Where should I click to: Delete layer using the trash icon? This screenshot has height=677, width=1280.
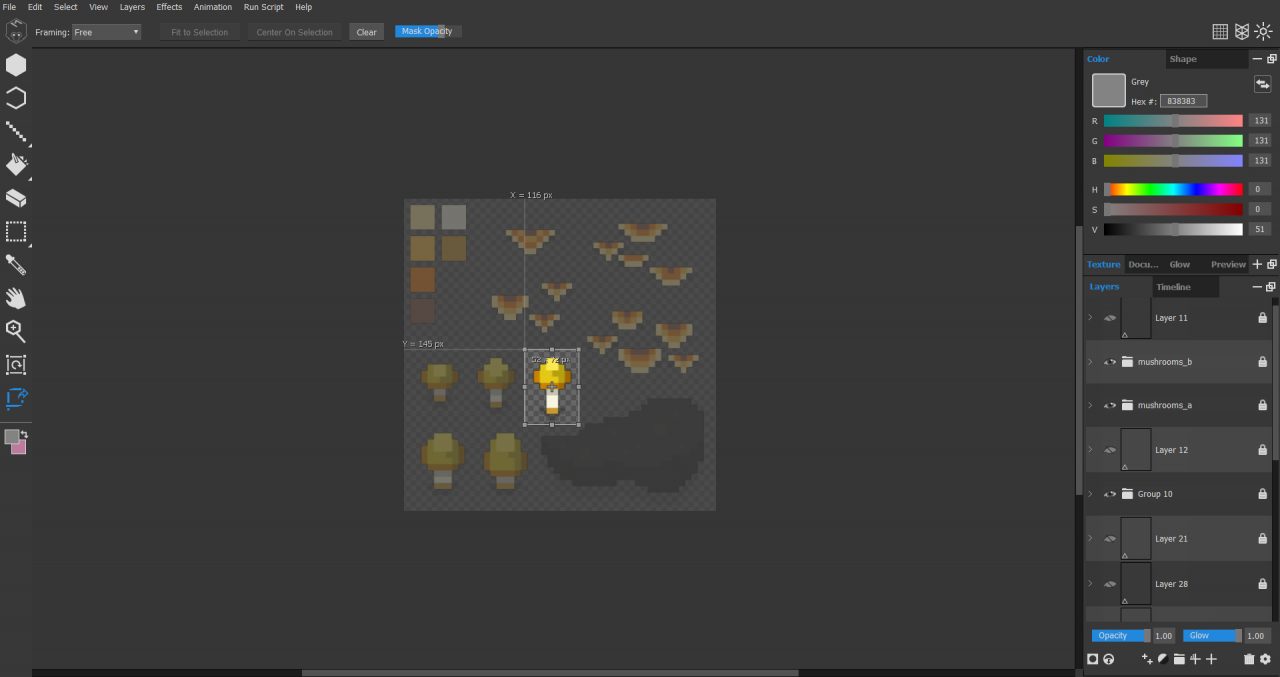1248,659
